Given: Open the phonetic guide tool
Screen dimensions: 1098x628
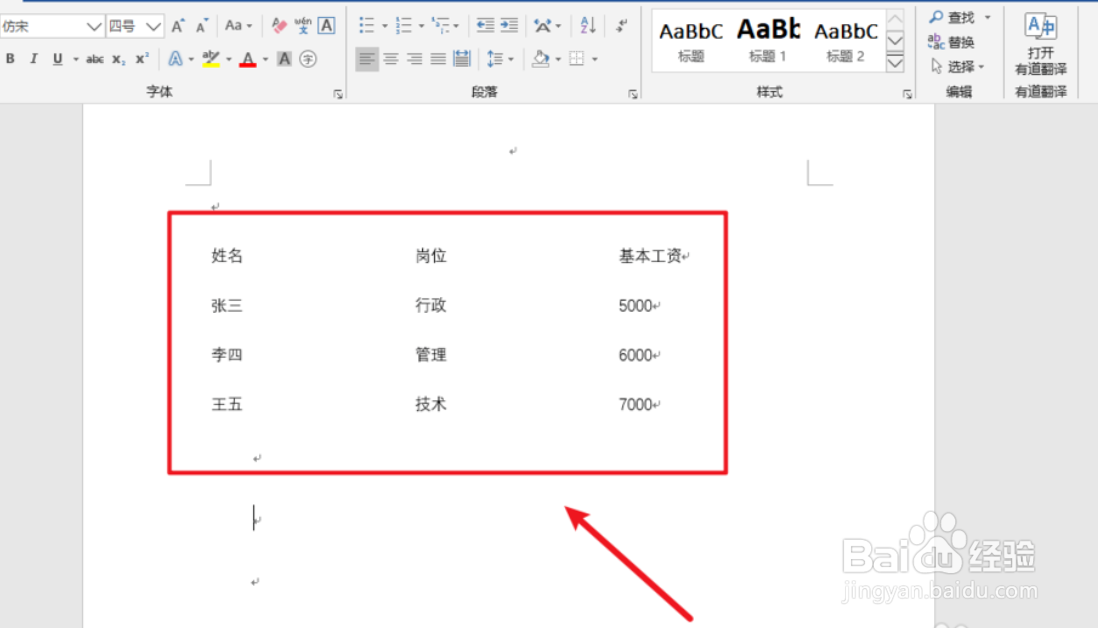Looking at the screenshot, I should [x=304, y=26].
